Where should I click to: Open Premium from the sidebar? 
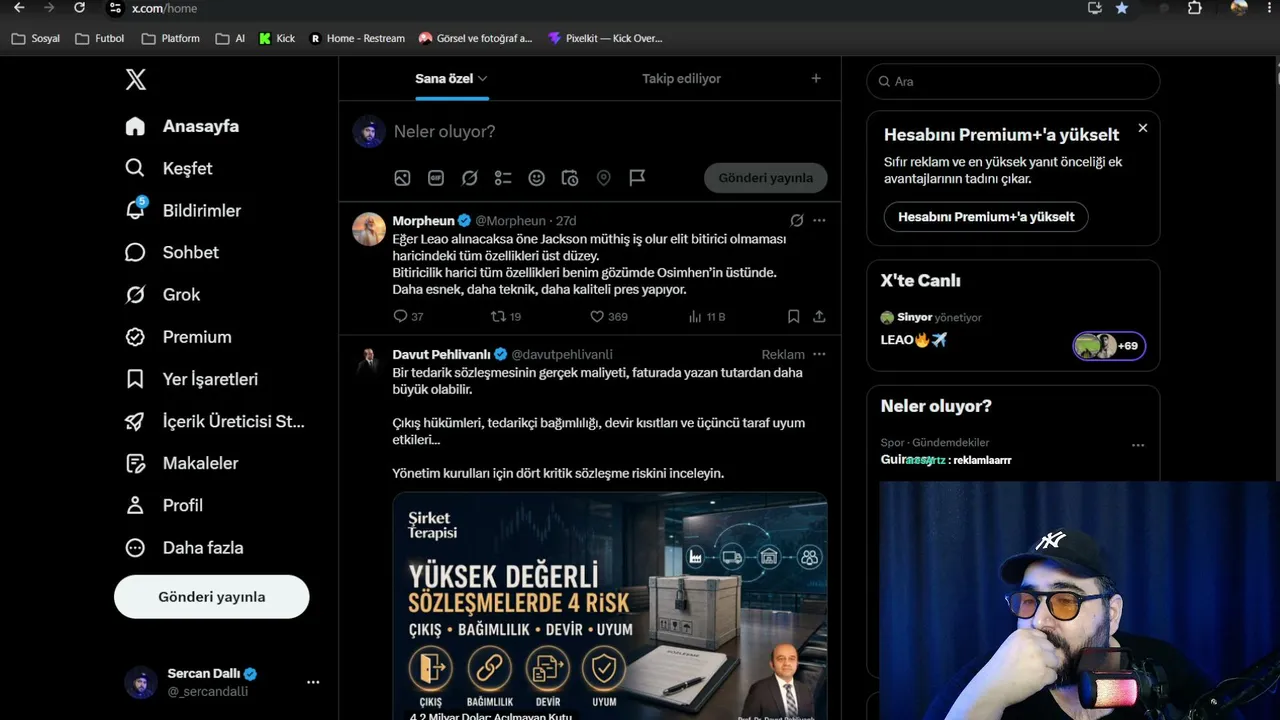click(178, 337)
